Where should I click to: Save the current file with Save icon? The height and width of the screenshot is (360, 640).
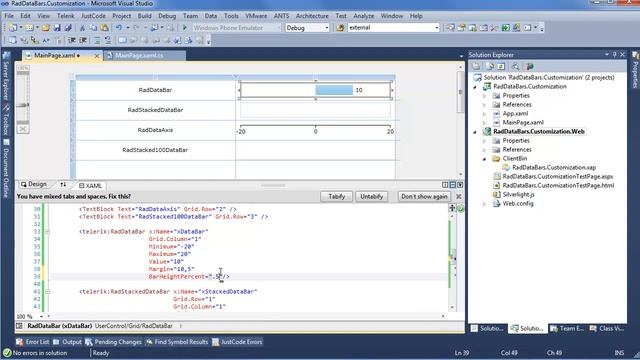click(x=57, y=28)
